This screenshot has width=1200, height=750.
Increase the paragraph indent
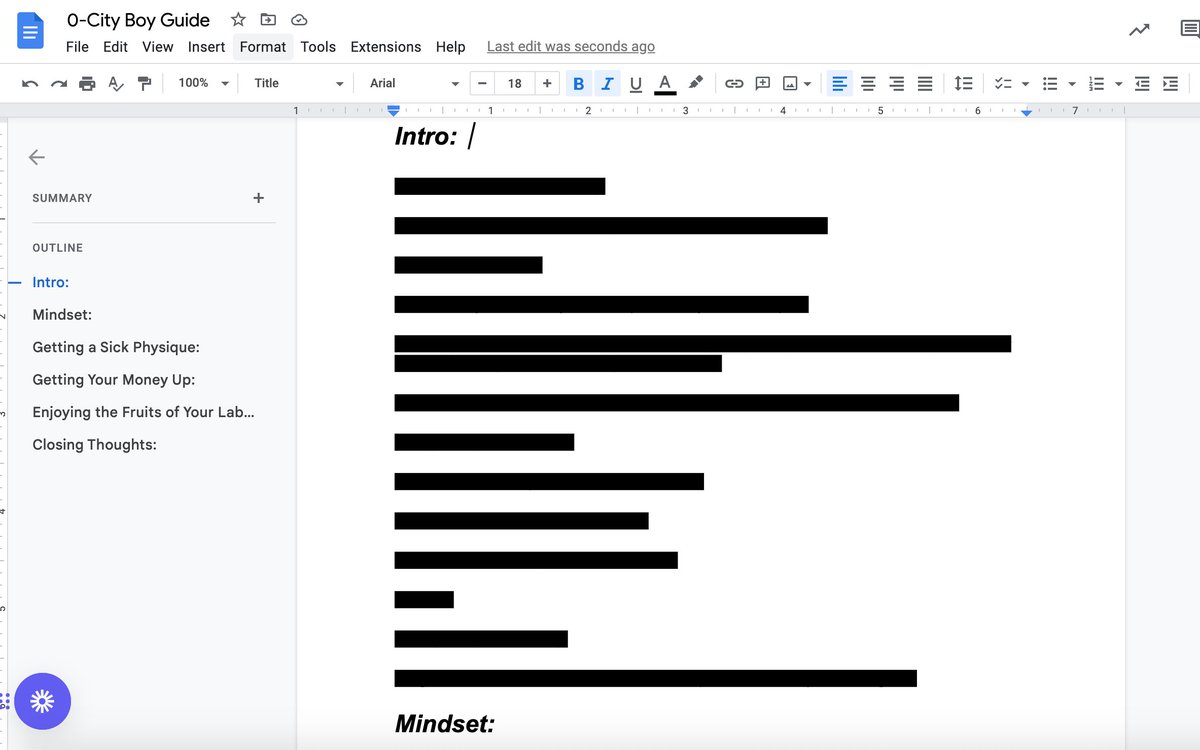coord(1170,83)
